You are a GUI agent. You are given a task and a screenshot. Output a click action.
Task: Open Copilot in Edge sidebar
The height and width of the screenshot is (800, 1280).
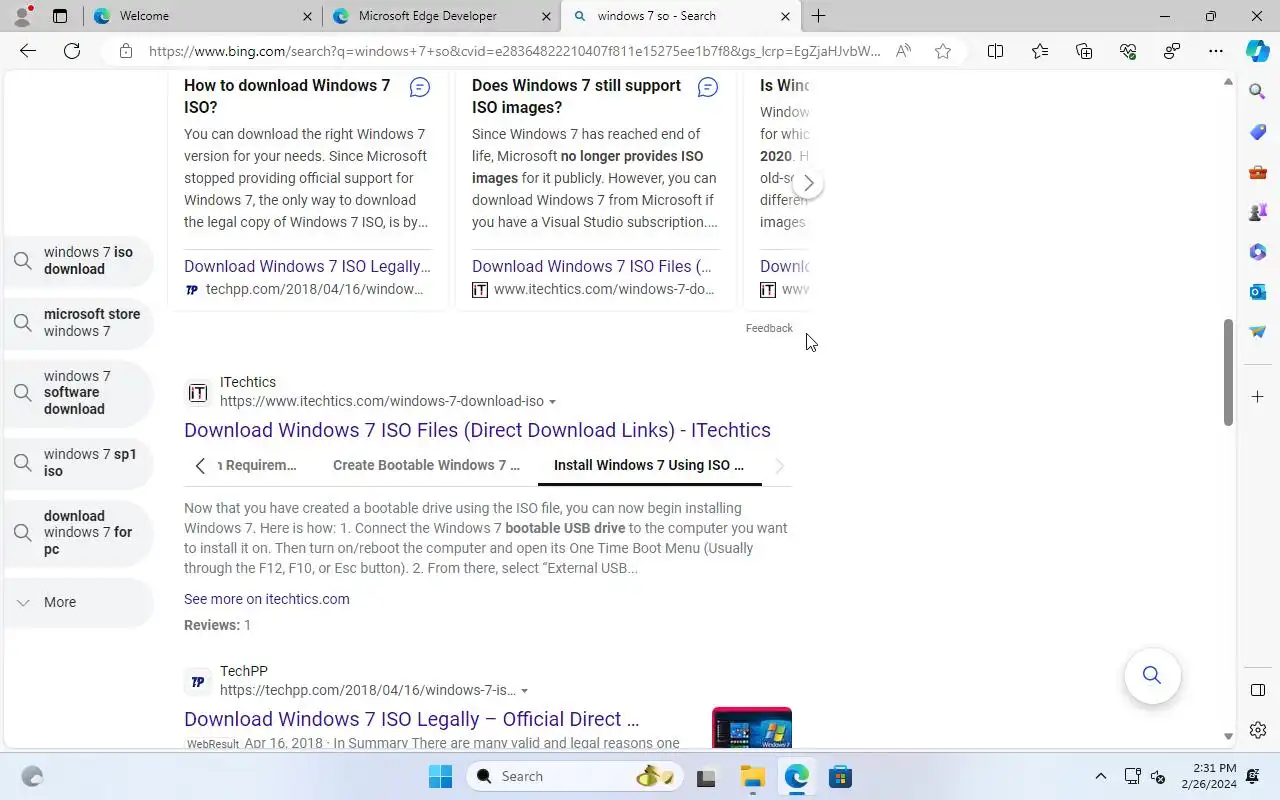tap(1258, 51)
